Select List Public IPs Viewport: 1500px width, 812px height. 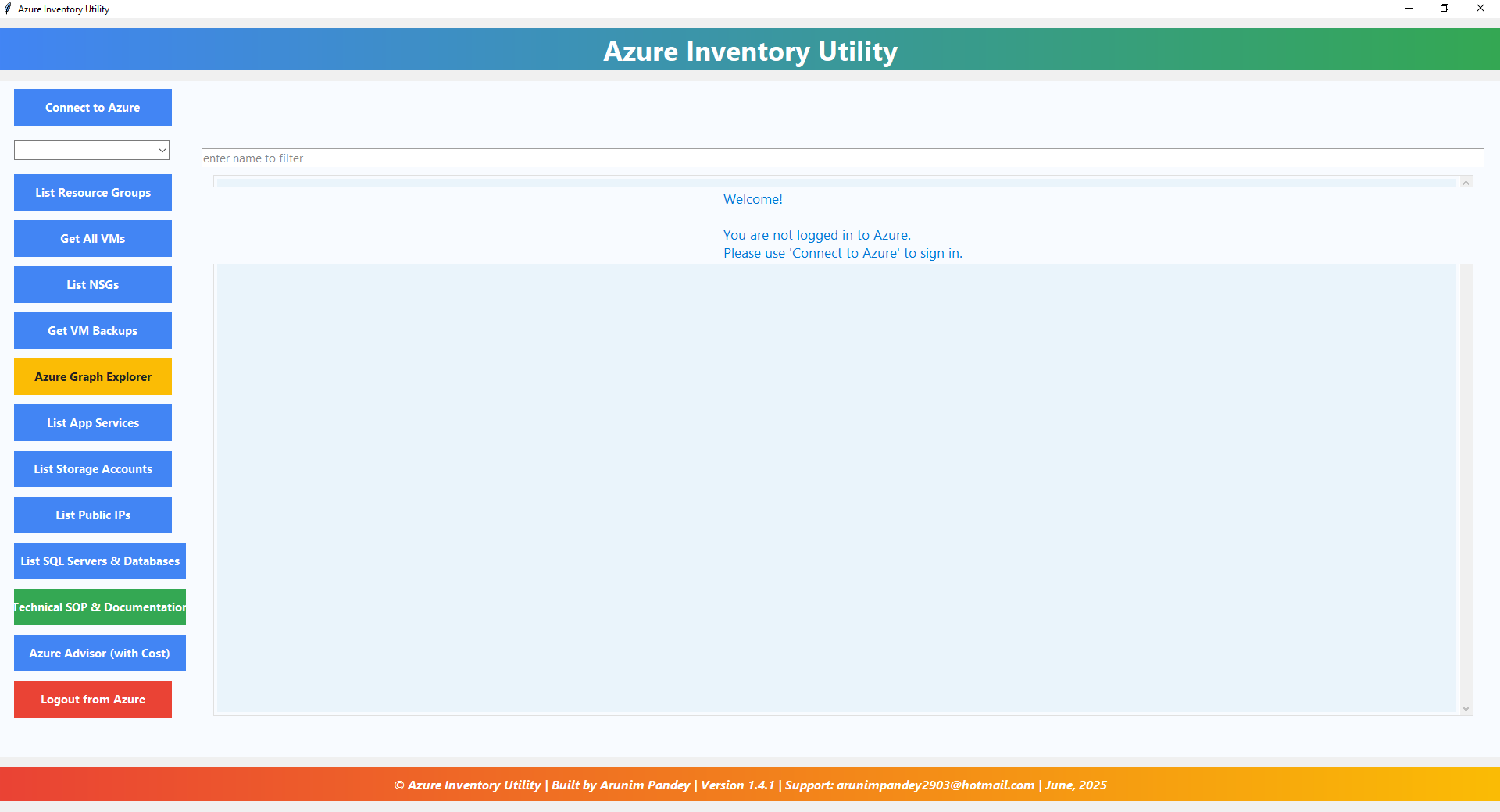(x=92, y=515)
